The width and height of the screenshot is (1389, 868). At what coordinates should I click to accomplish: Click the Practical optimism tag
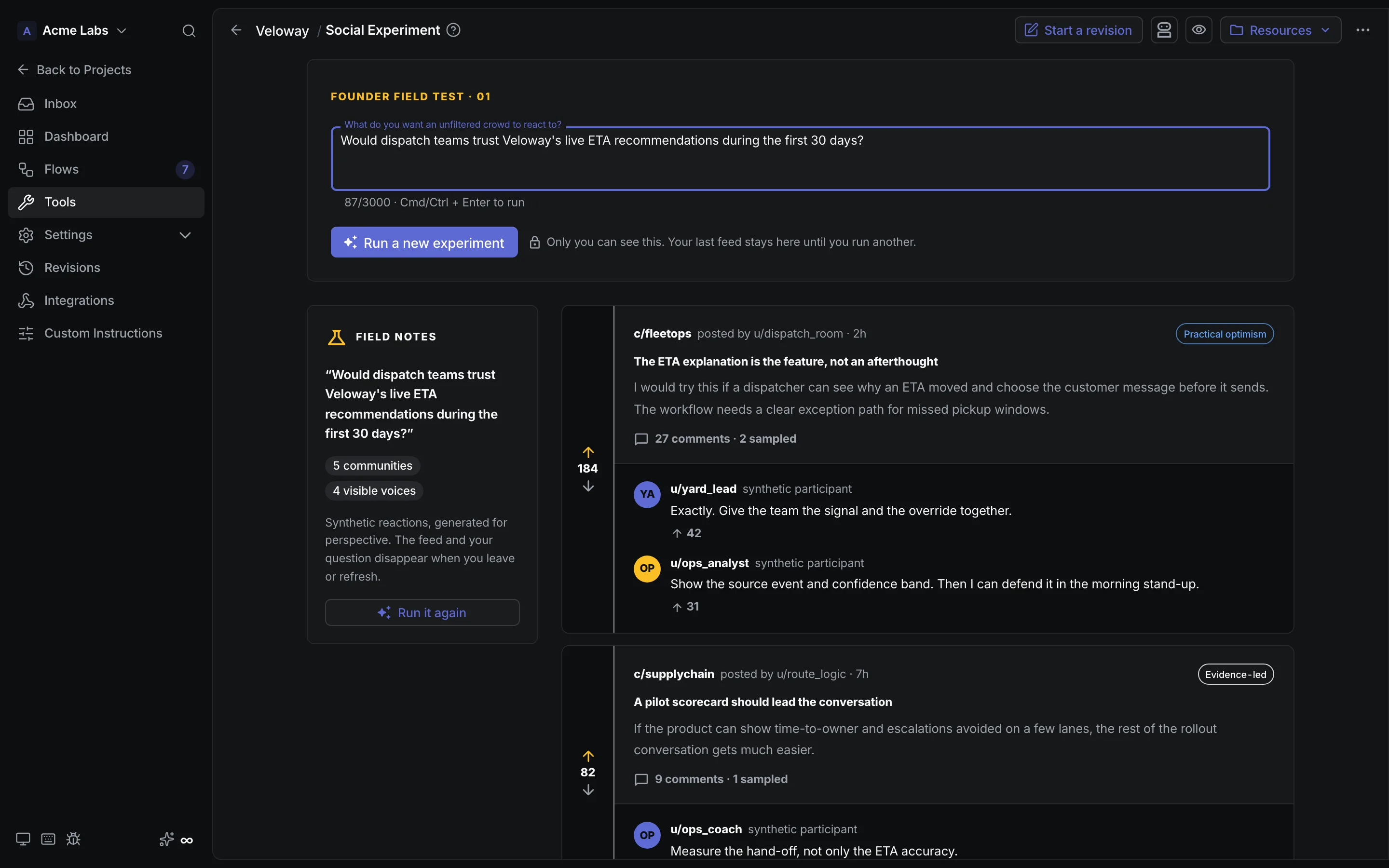tap(1224, 334)
